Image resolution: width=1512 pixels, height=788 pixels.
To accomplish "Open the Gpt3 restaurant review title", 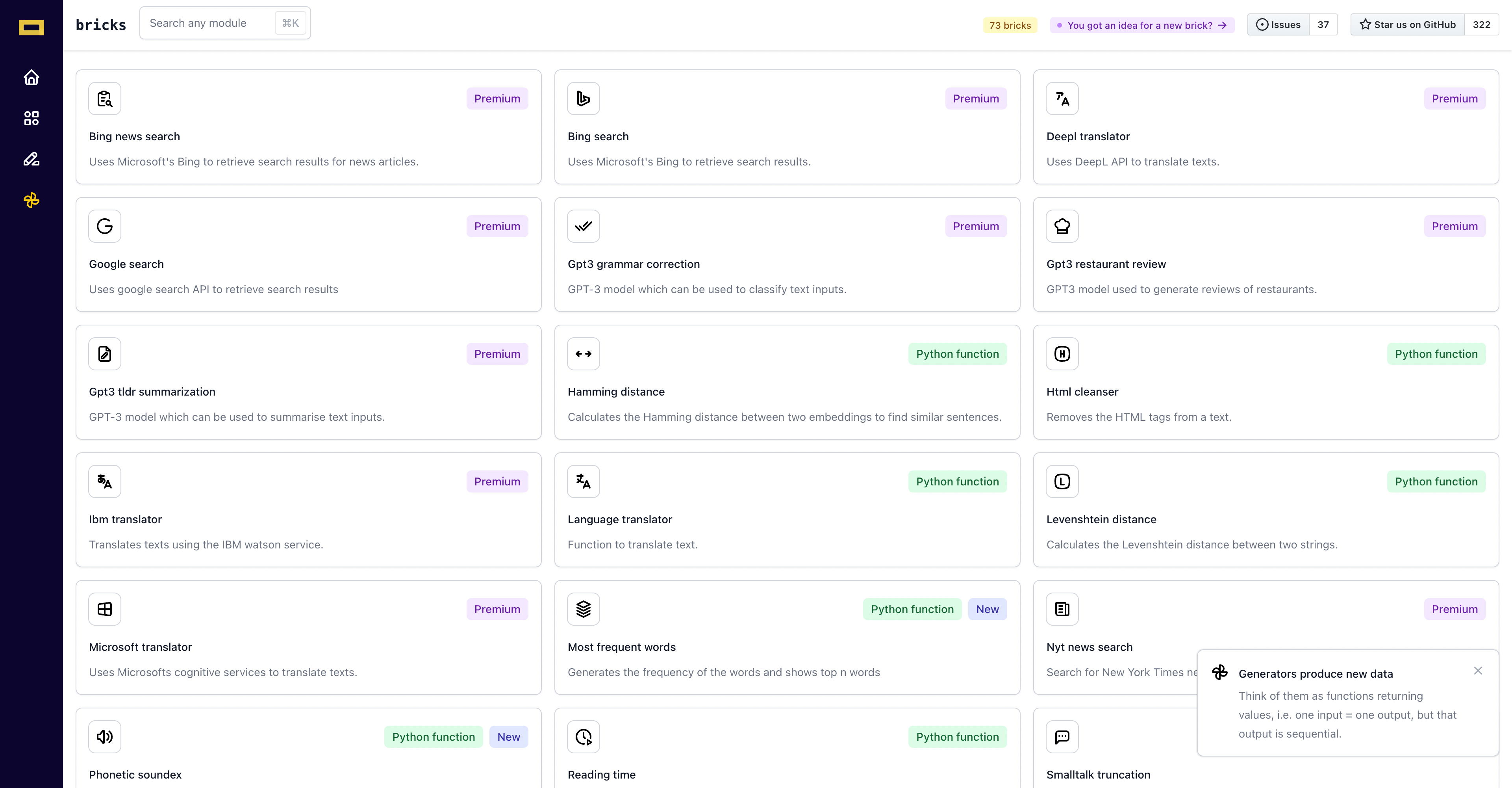I will (x=1106, y=264).
